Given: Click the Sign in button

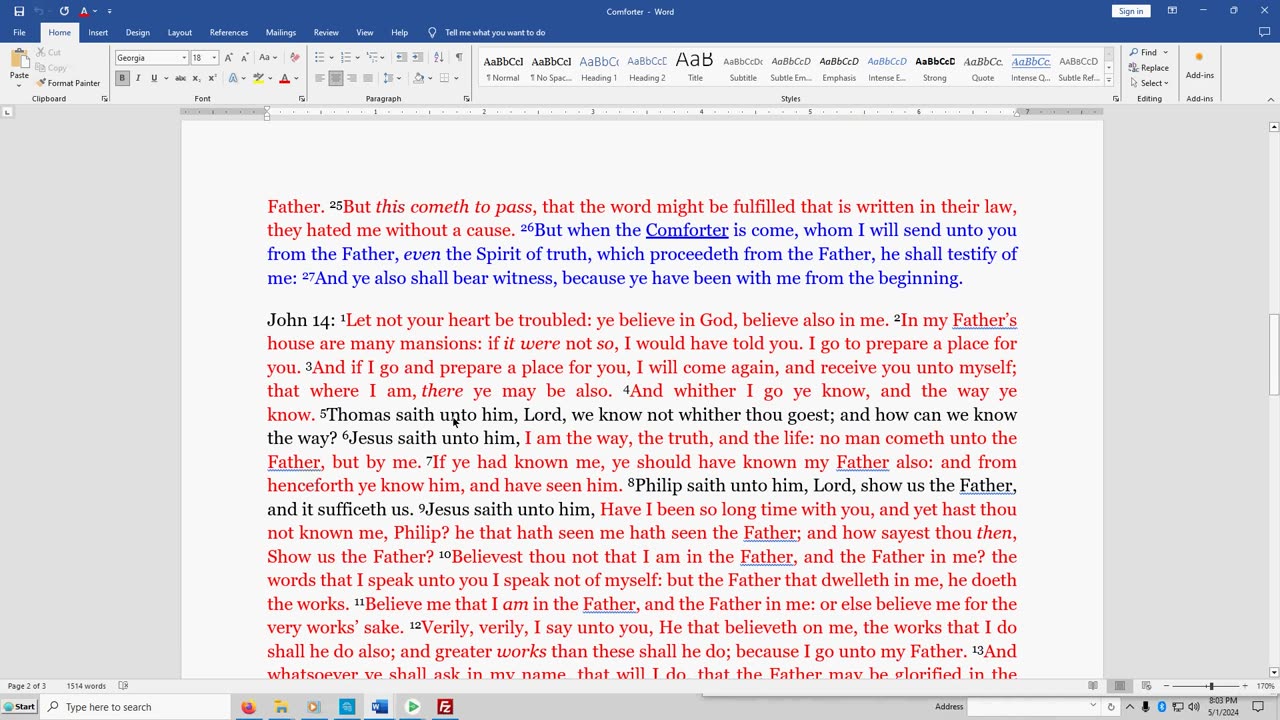Looking at the screenshot, I should [x=1131, y=11].
